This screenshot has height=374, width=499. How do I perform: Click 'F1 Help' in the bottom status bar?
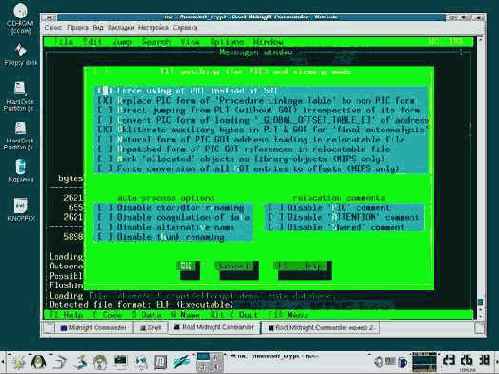pyautogui.click(x=67, y=315)
